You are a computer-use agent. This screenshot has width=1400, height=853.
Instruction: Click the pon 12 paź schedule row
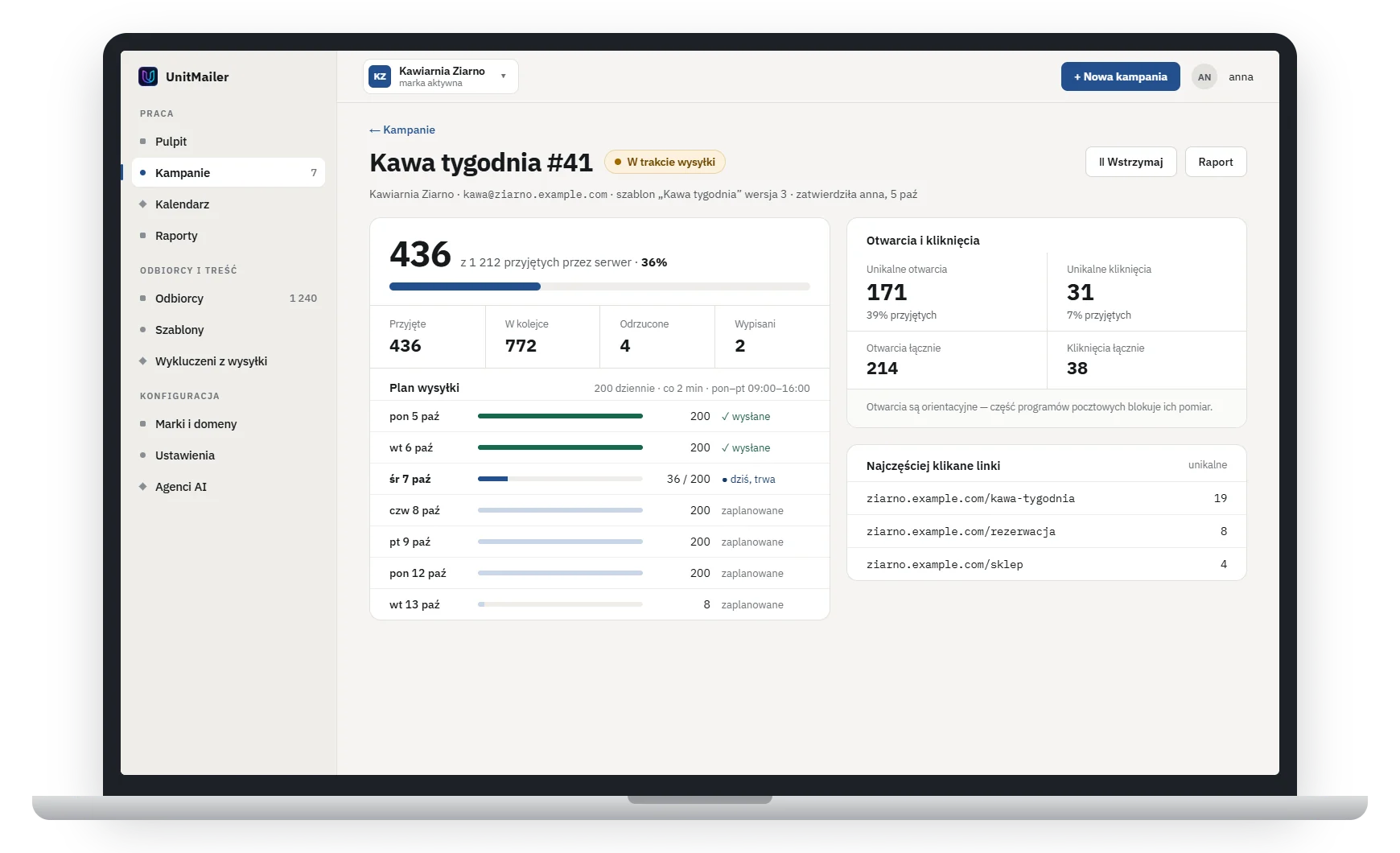599,573
